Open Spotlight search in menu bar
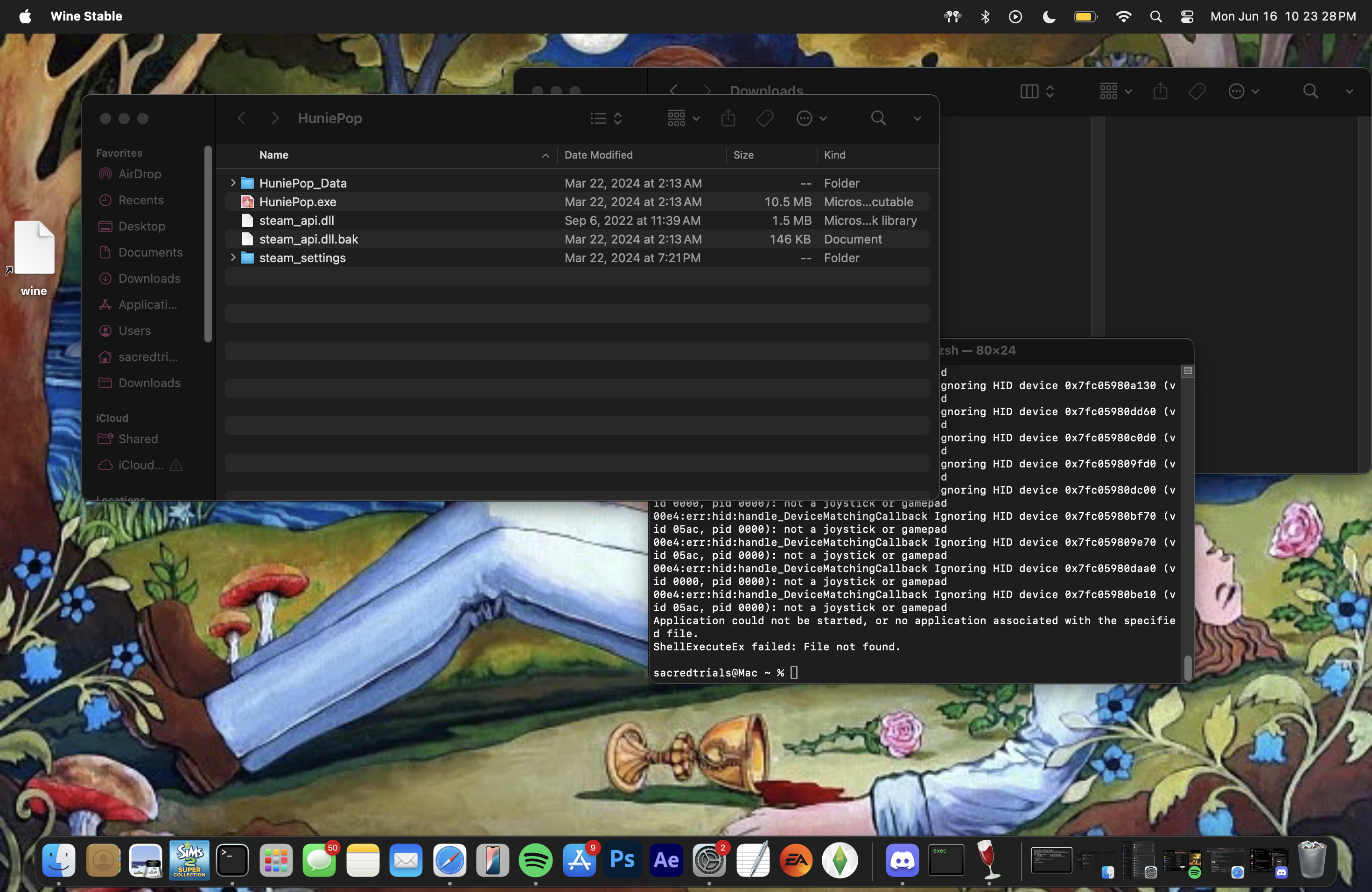 tap(1155, 17)
